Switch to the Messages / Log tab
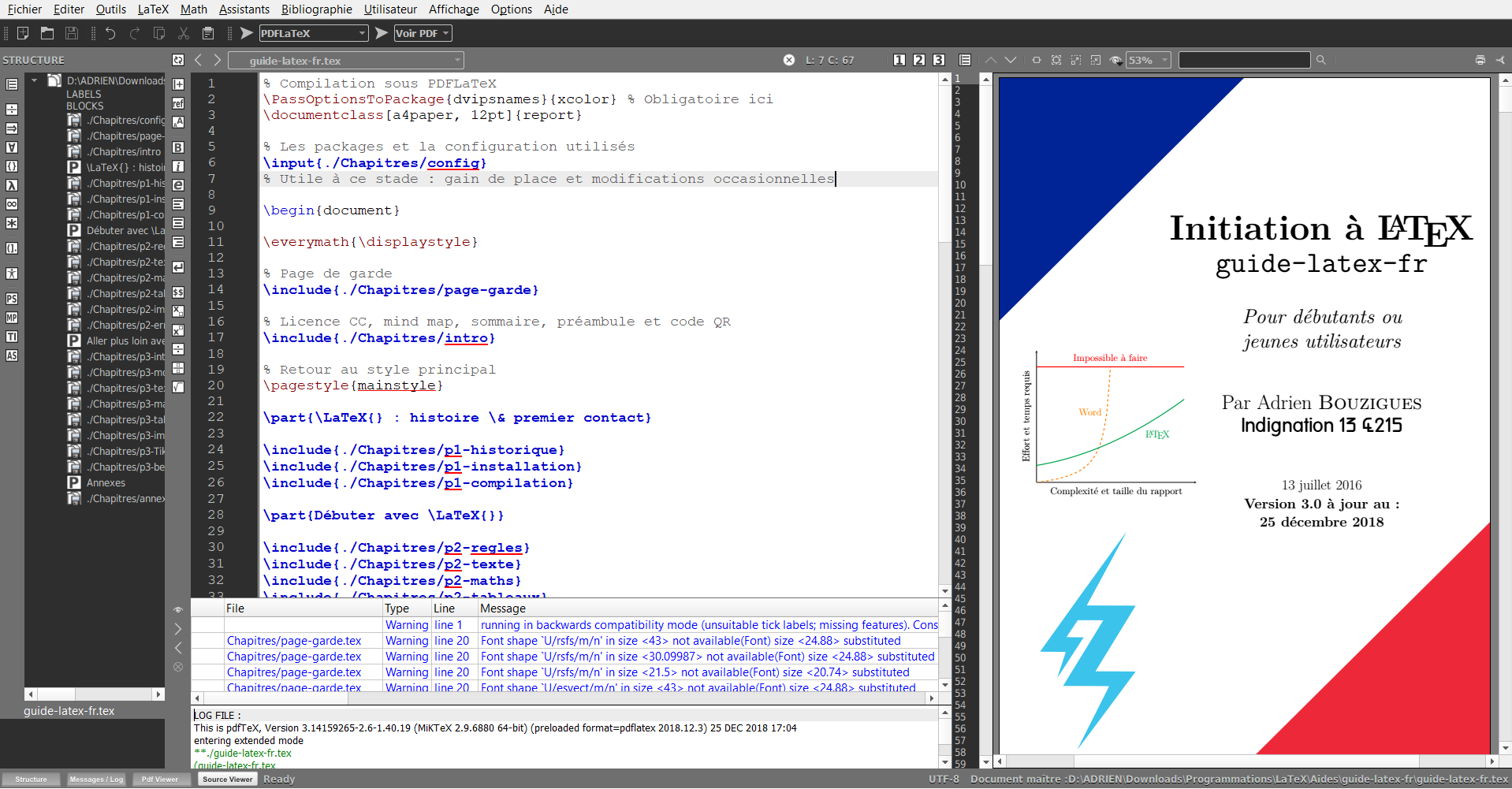 click(96, 779)
